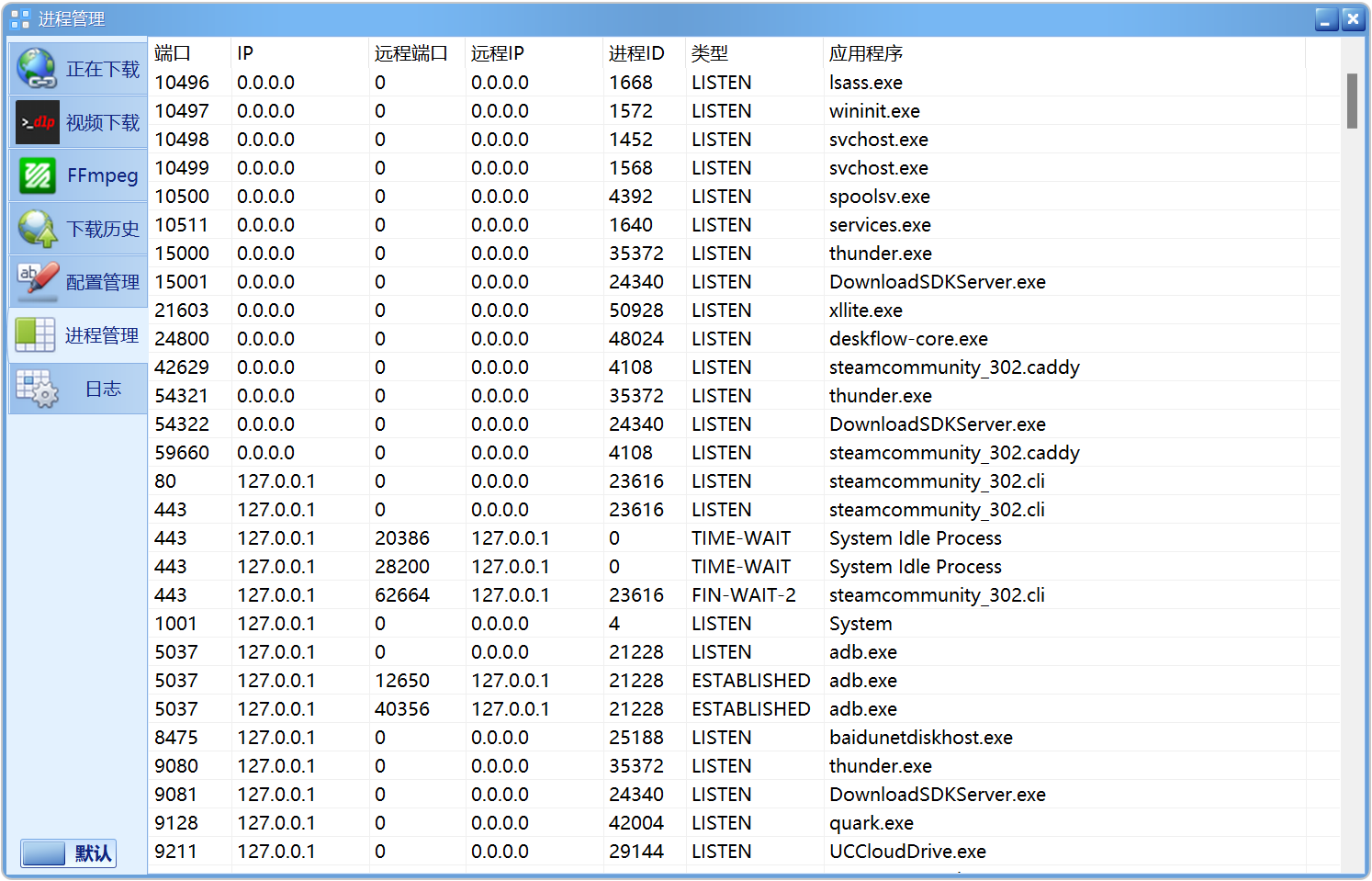Click the dlp icon for 视频下载
The width and height of the screenshot is (1372, 881).
(38, 122)
